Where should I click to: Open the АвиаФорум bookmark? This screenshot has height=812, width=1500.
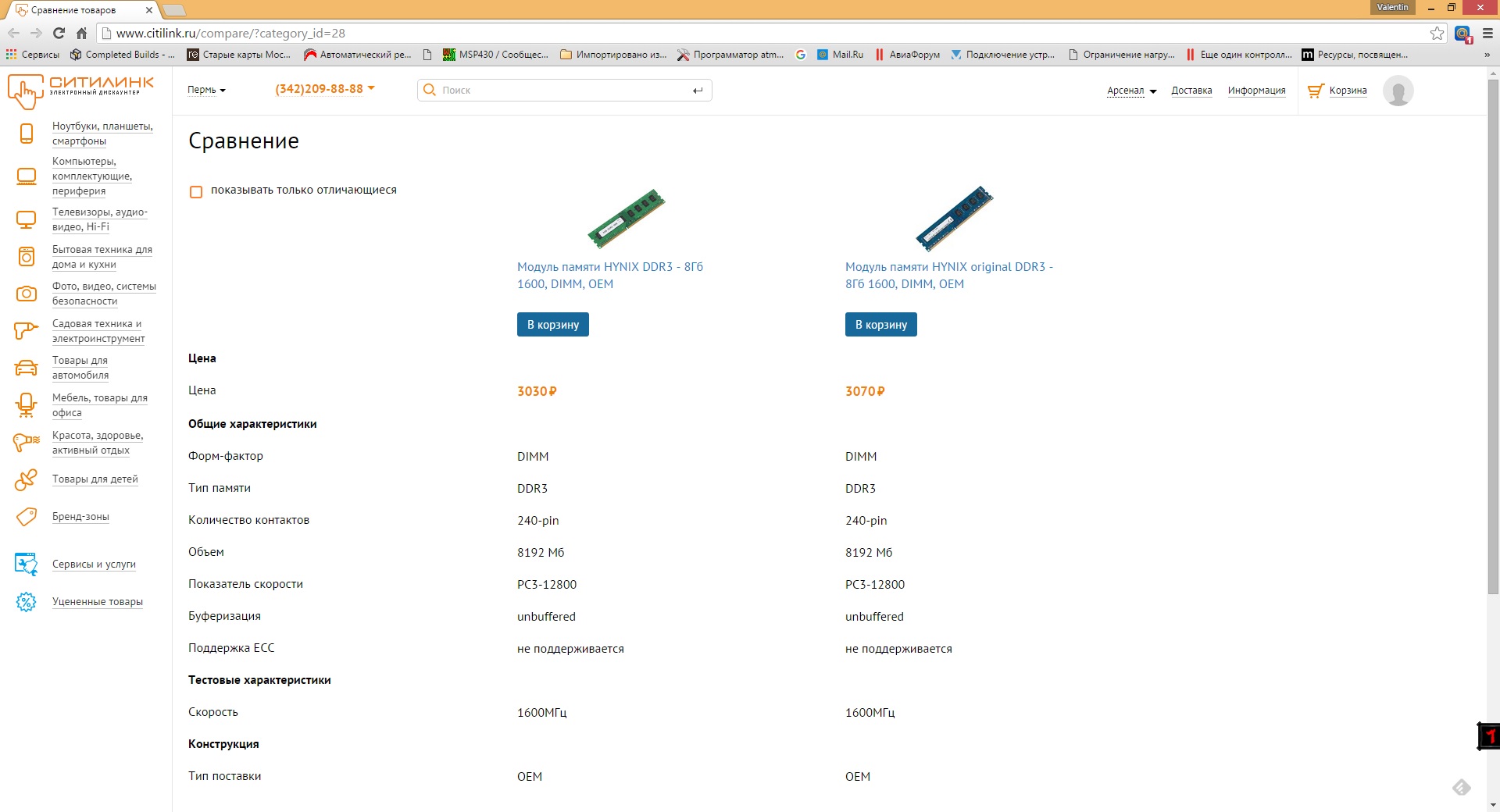click(907, 55)
